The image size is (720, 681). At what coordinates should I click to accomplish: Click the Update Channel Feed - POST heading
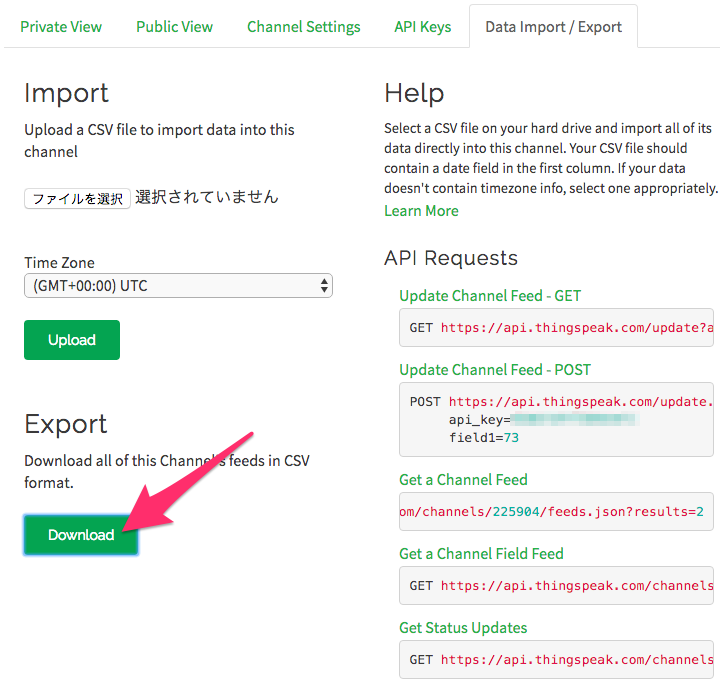pyautogui.click(x=495, y=370)
